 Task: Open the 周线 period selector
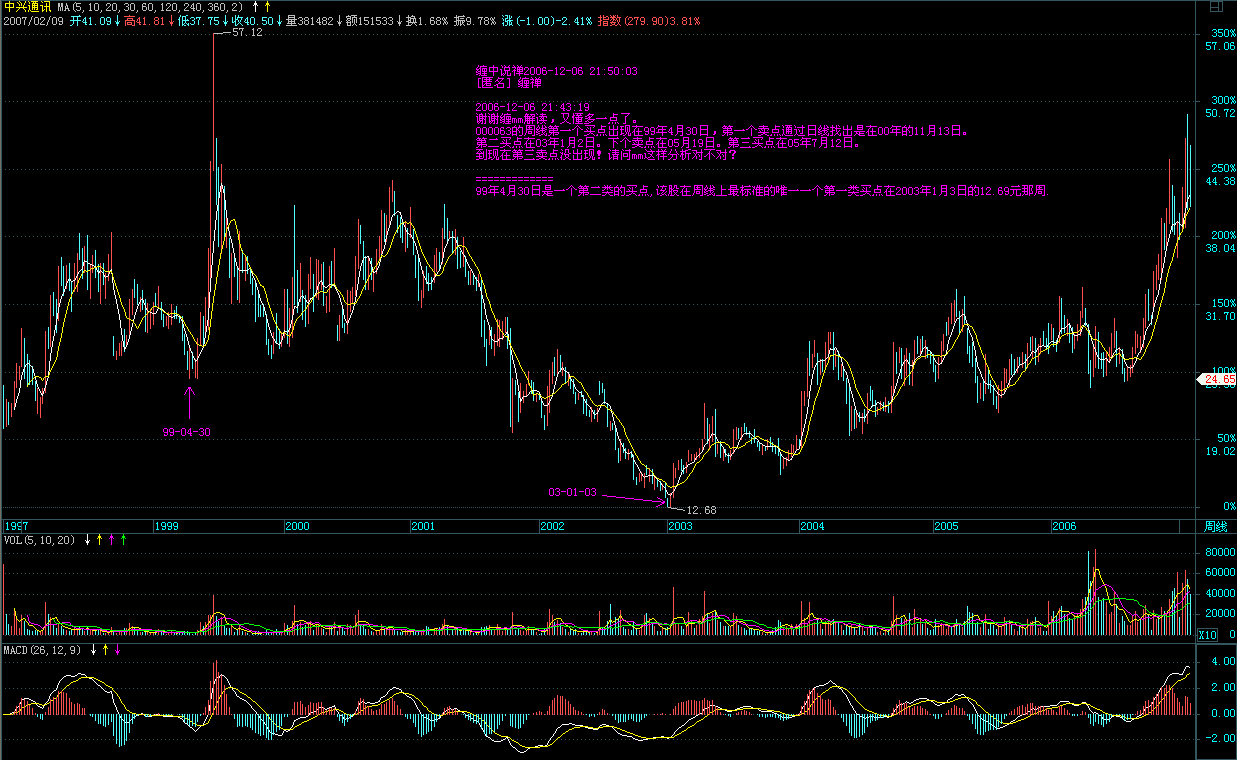(x=1215, y=526)
